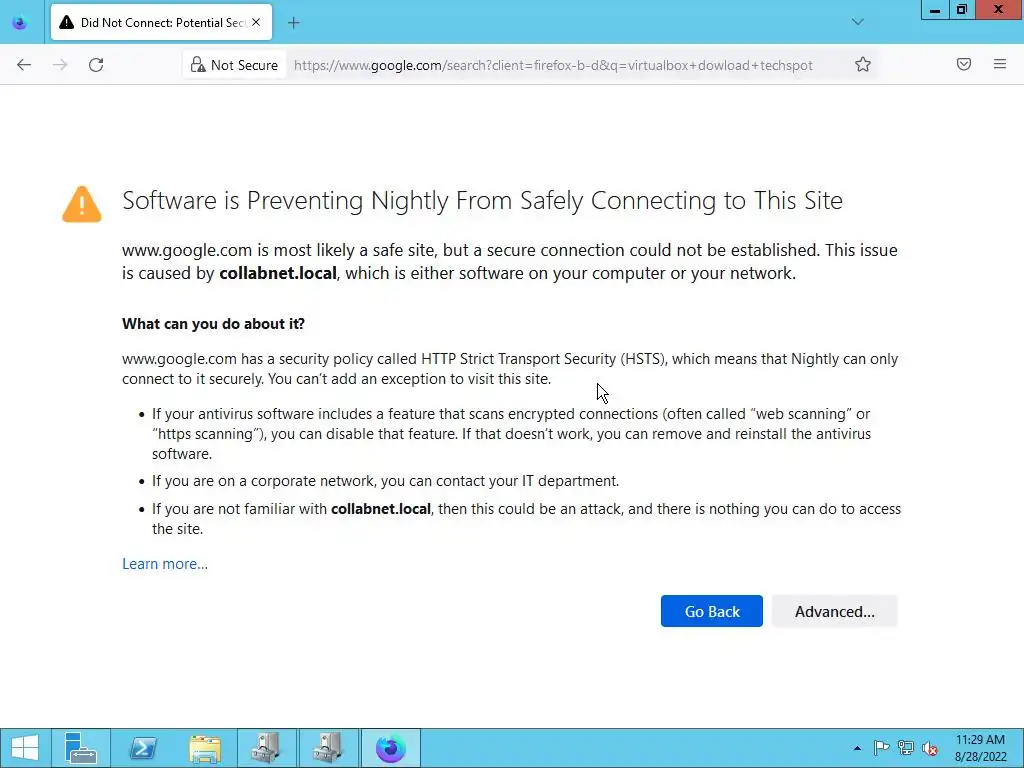Click the Go Back button
Screen dimensions: 1024x768
coord(712,611)
